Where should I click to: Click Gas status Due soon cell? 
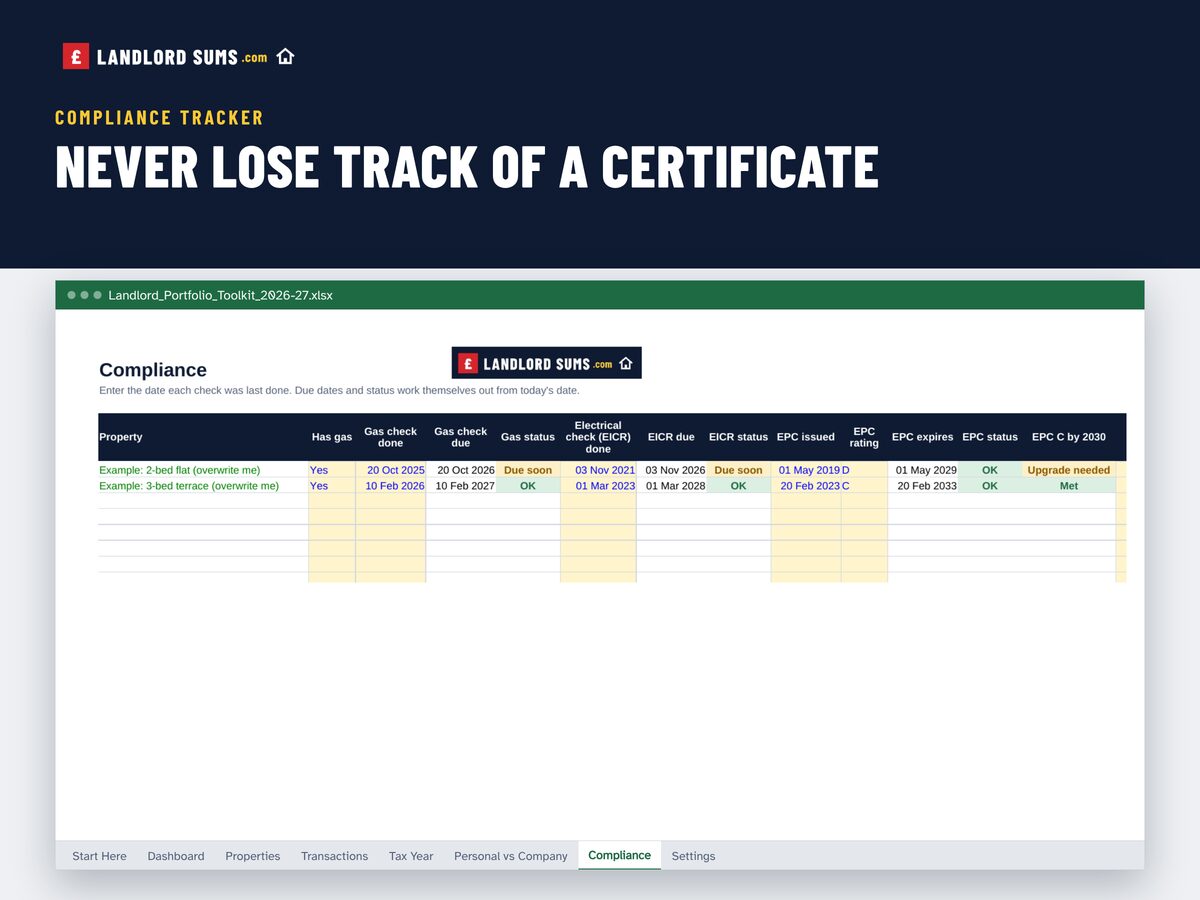click(x=528, y=470)
